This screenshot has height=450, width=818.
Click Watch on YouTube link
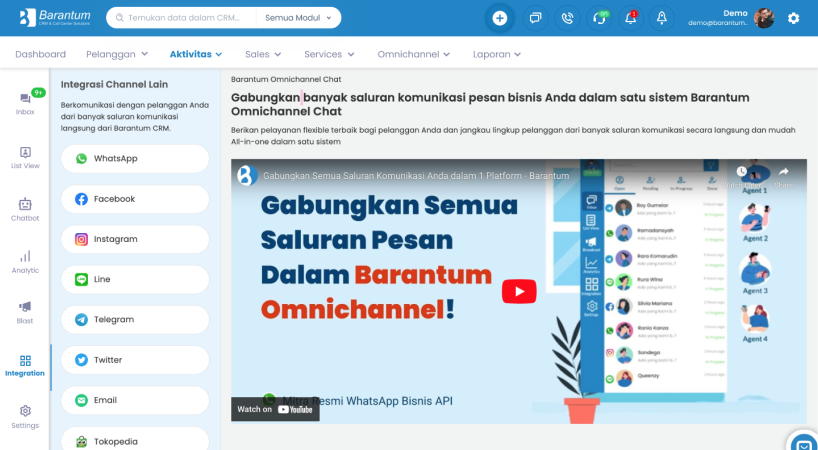[x=275, y=409]
